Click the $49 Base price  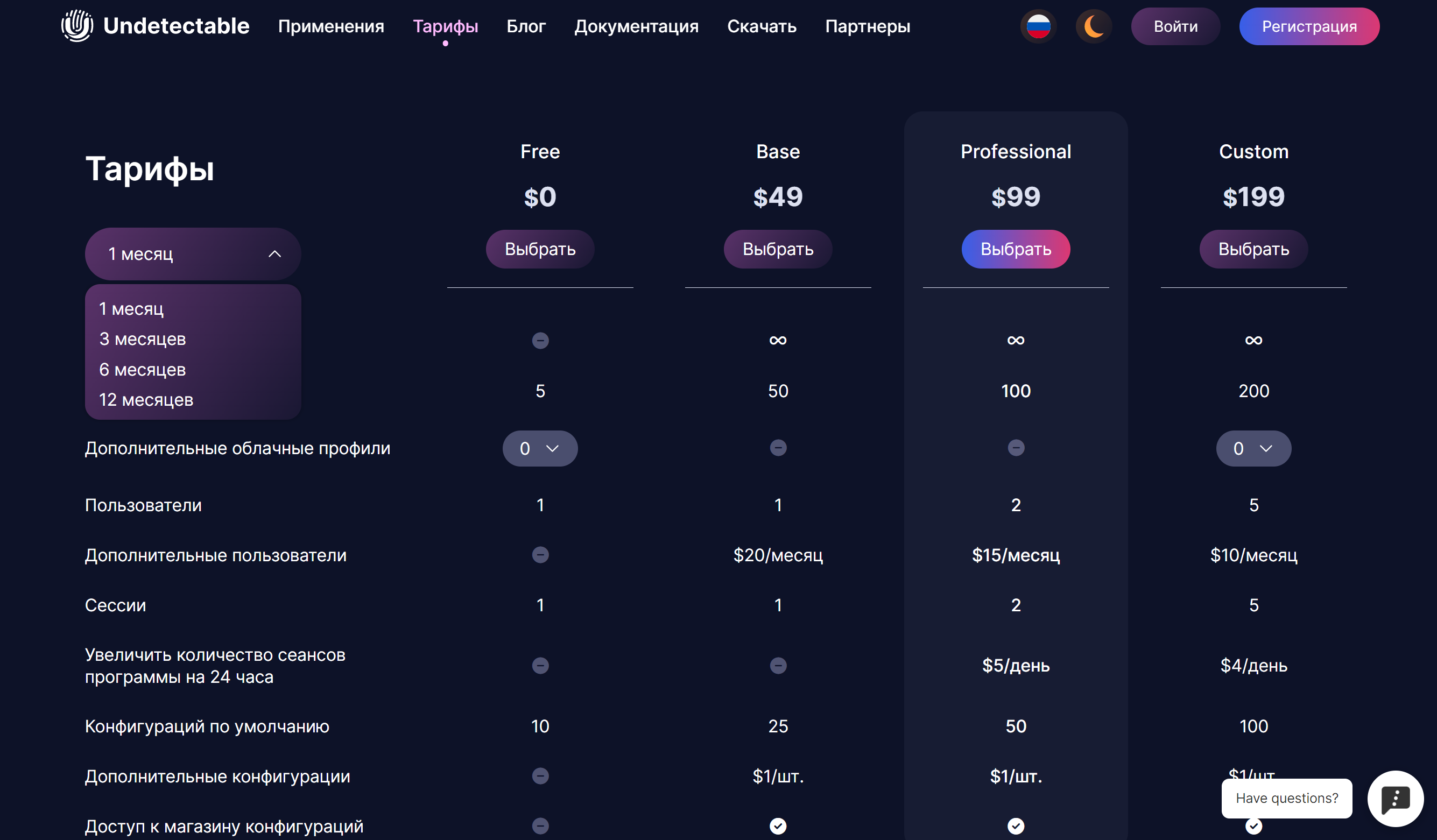(x=778, y=197)
